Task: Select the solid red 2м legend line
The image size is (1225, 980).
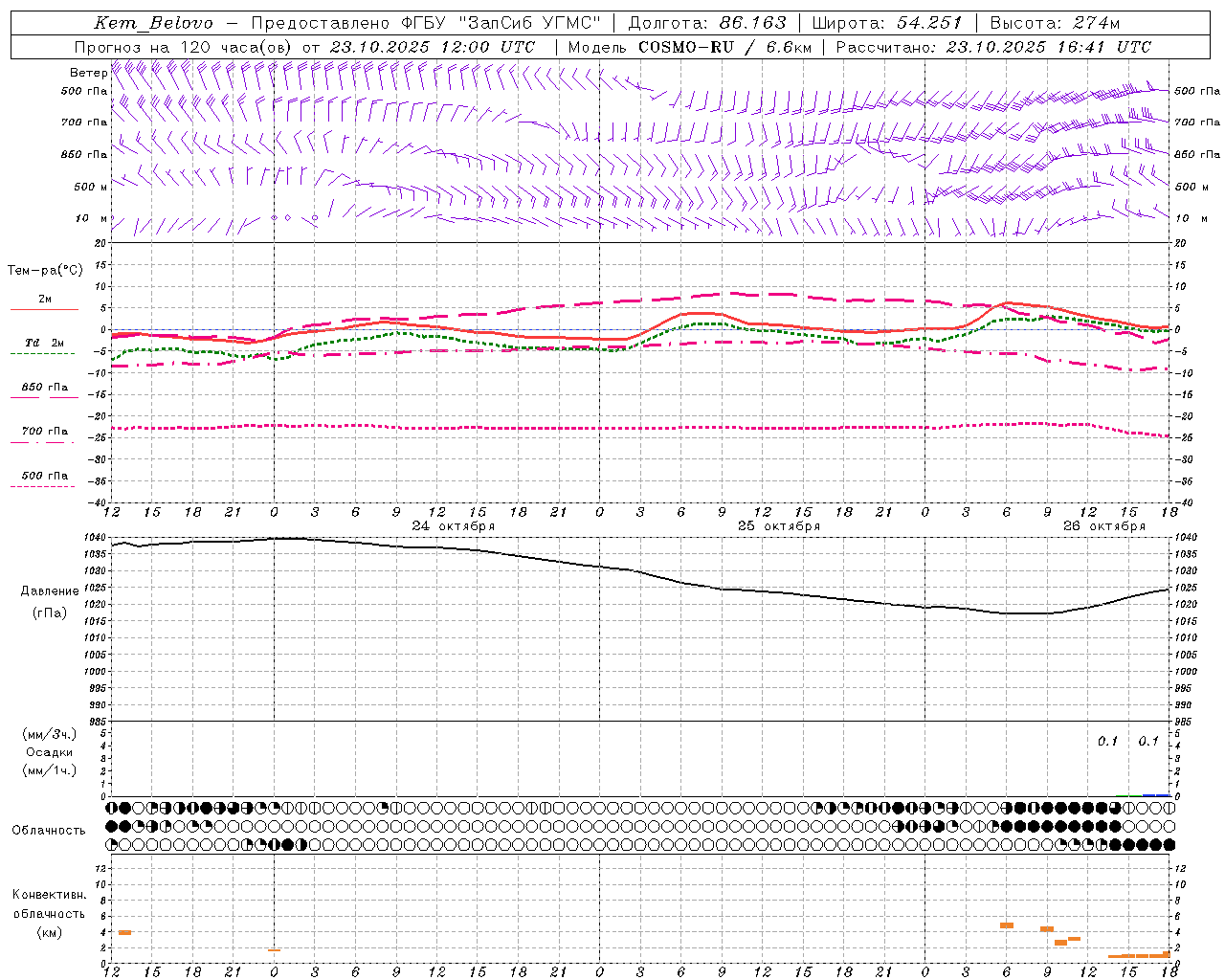Action: click(44, 309)
